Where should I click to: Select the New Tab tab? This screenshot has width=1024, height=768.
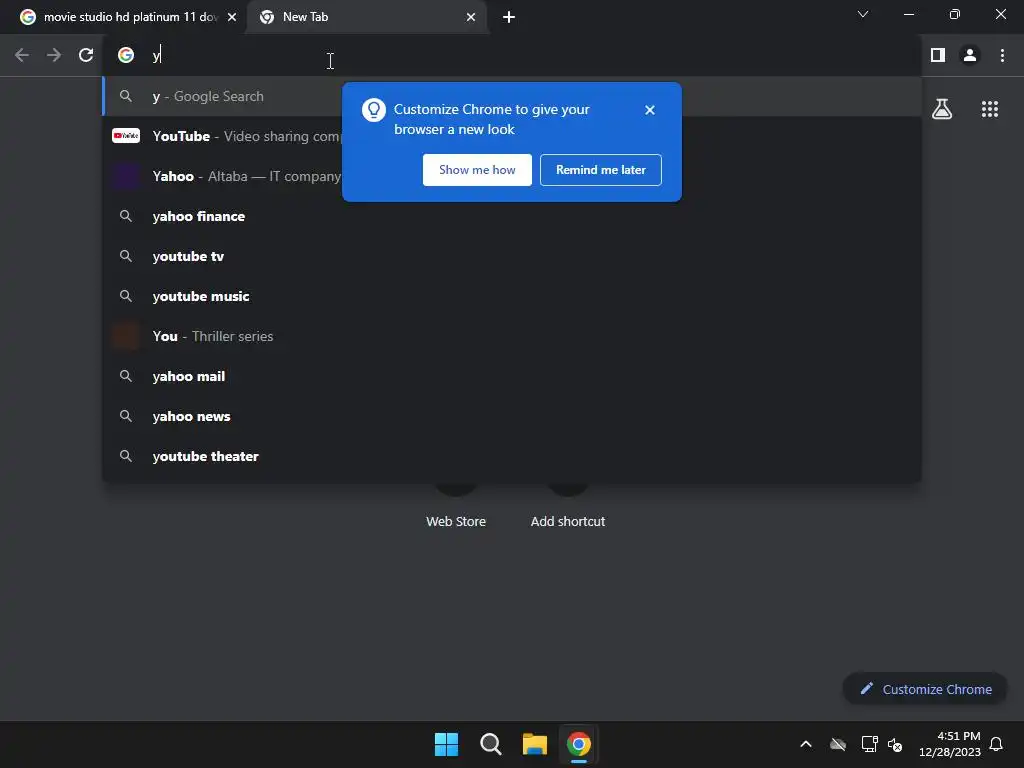tap(366, 17)
